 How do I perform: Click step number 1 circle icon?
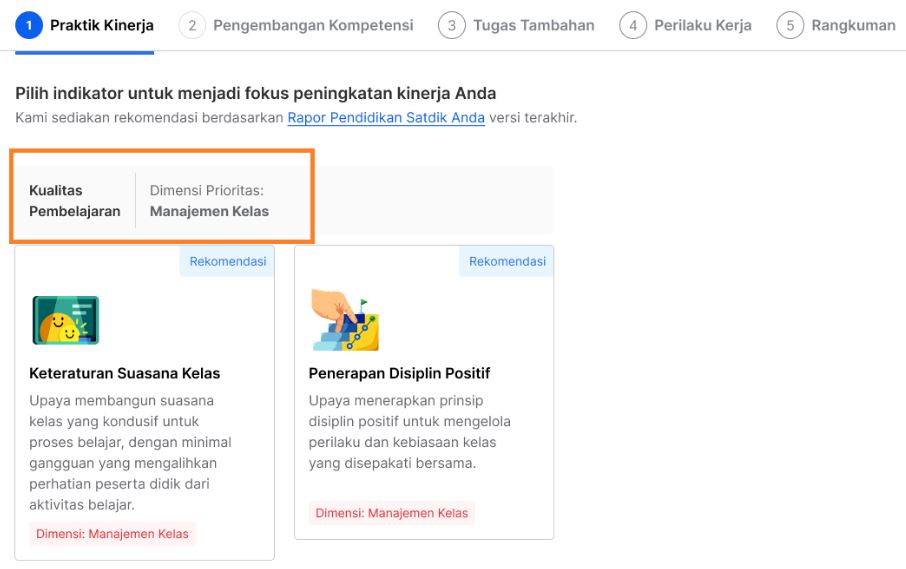(x=30, y=25)
